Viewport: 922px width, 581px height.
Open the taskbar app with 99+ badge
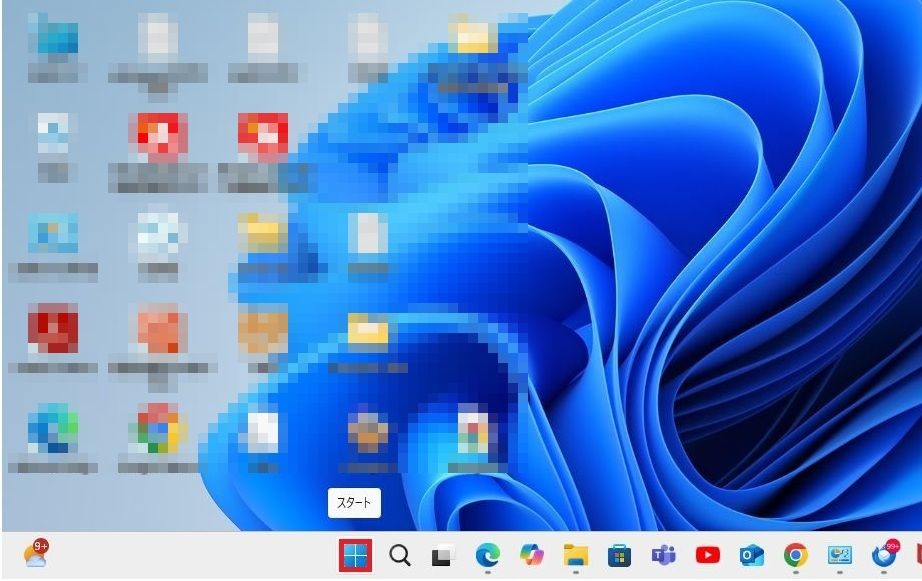(x=884, y=555)
